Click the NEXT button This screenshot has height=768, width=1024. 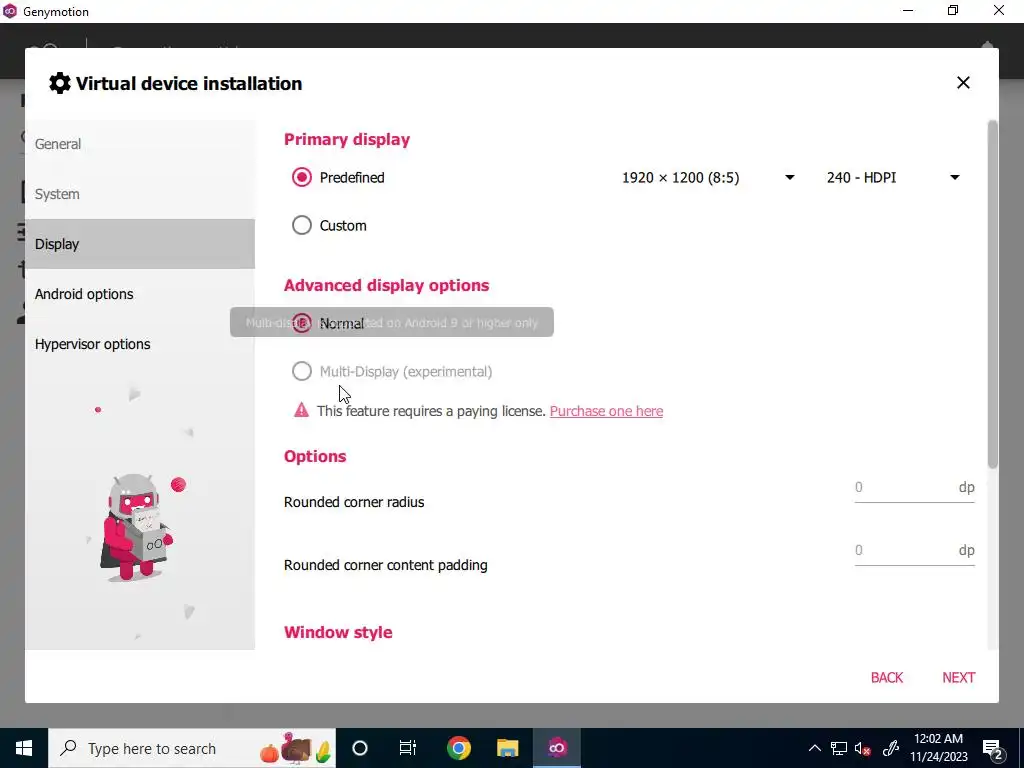tap(958, 677)
